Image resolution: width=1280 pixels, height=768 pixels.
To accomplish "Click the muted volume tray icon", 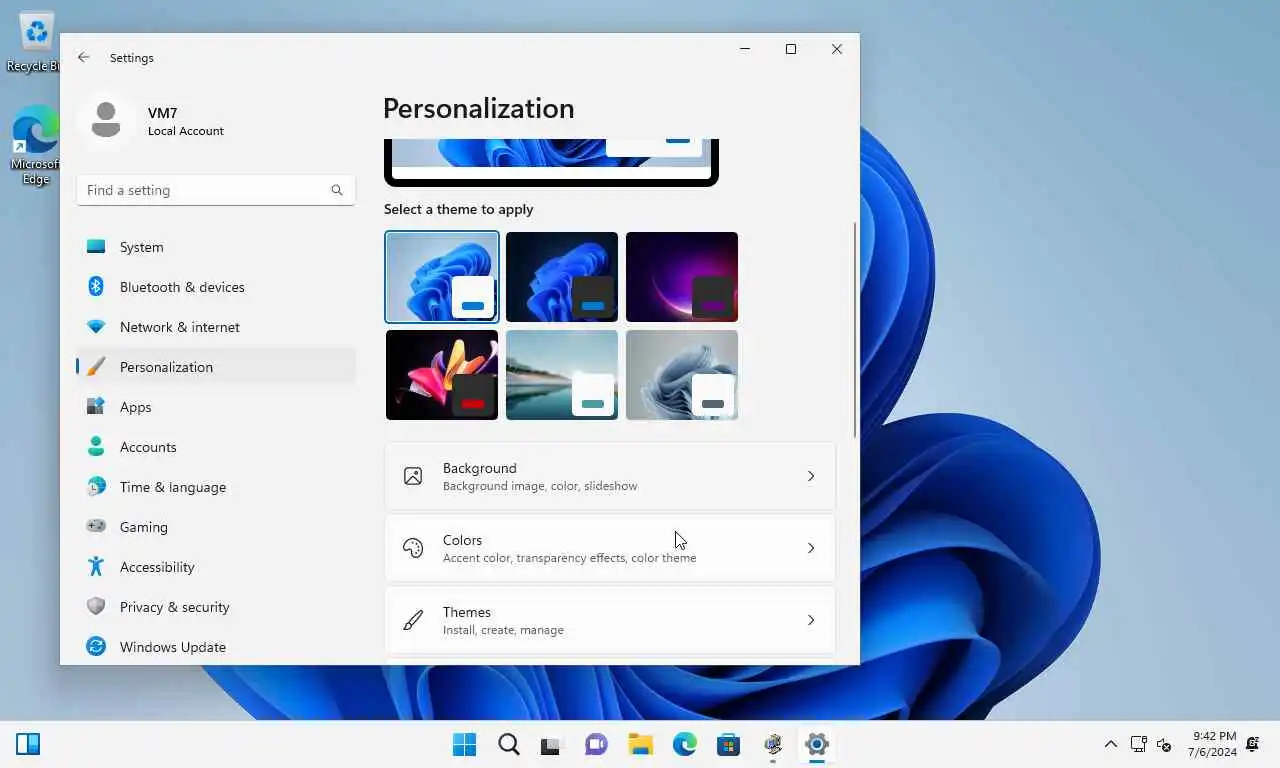I will pos(1164,744).
